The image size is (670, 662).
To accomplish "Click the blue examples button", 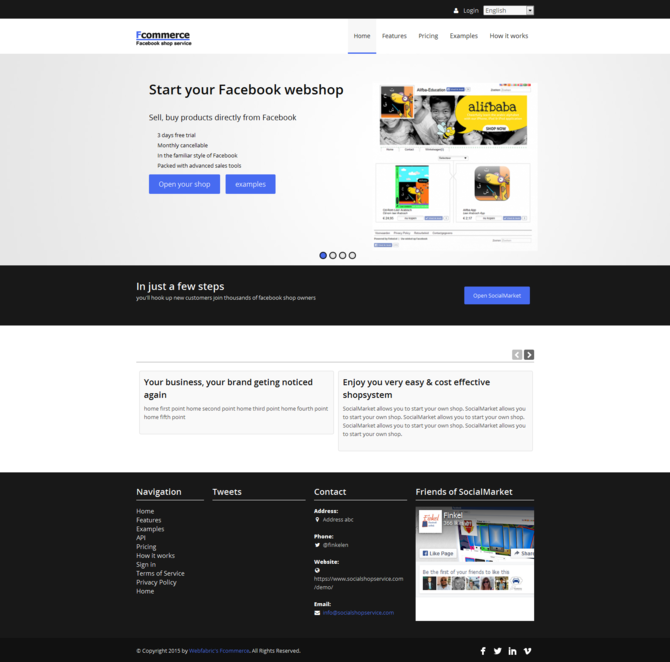I will point(250,184).
